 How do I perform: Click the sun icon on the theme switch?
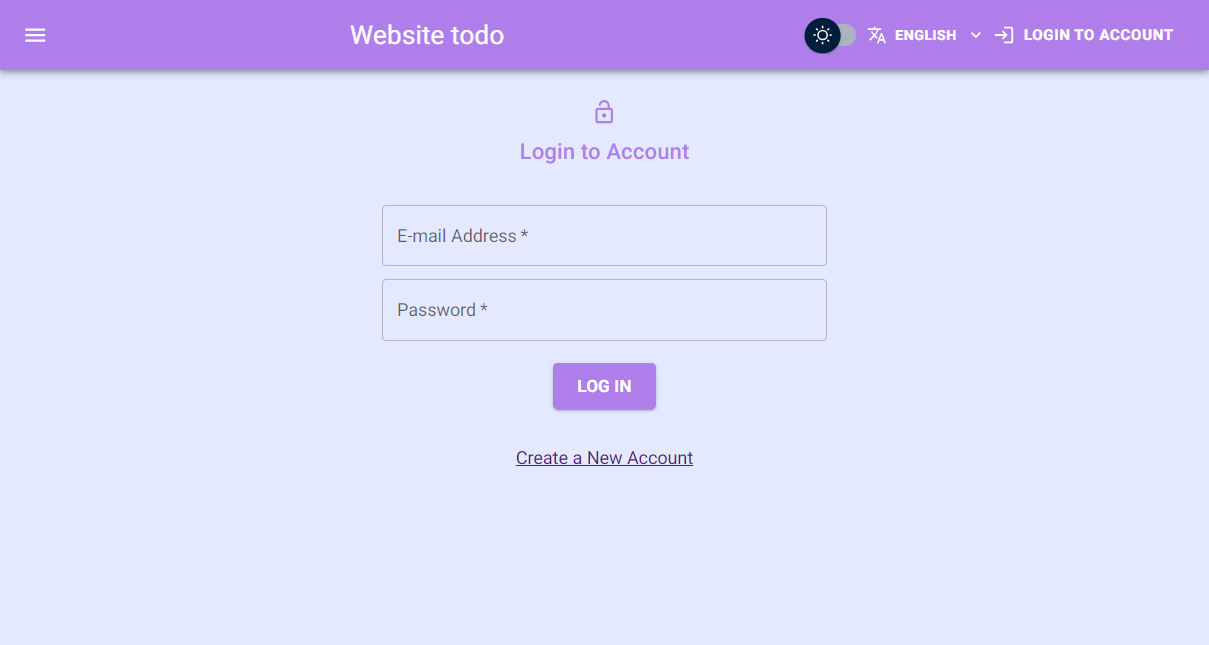pos(822,36)
